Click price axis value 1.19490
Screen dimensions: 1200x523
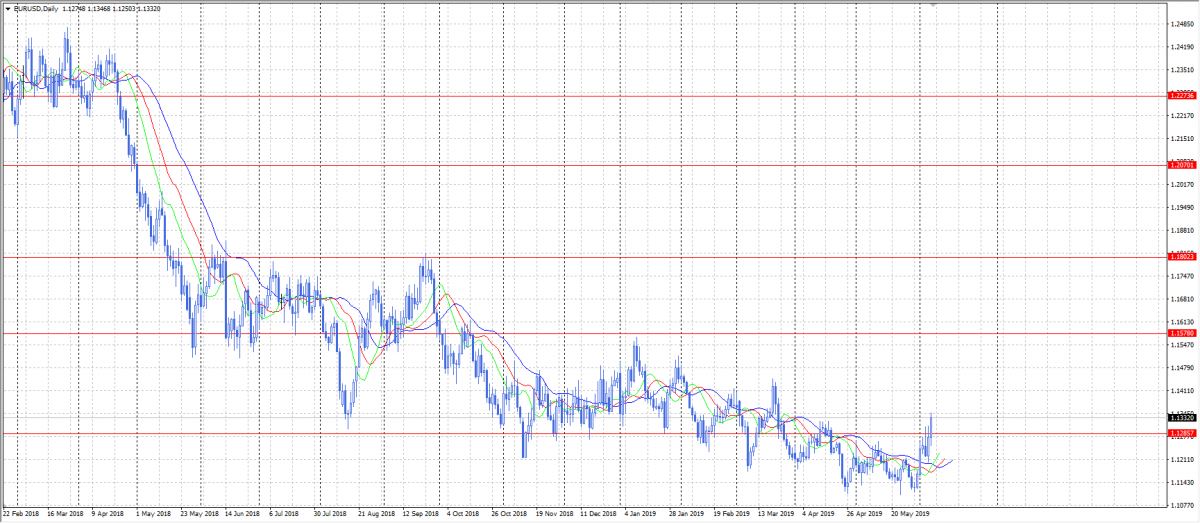coord(1184,208)
